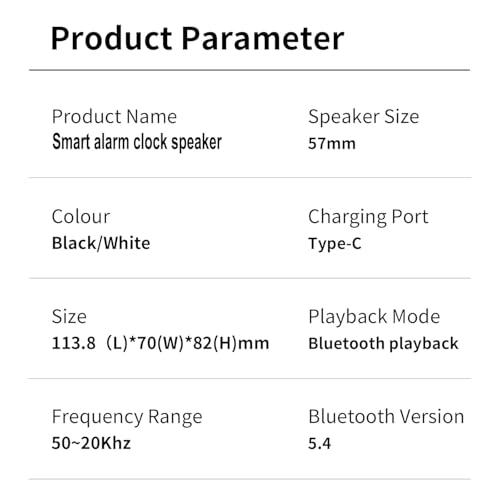
Task: Click the Black/White colour value
Action: point(101,243)
